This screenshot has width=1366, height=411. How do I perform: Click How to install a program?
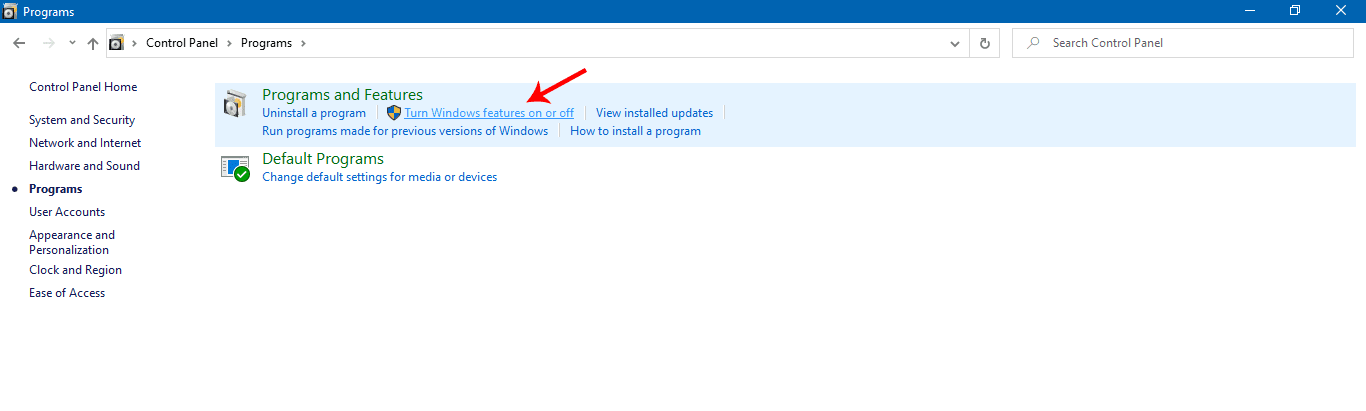point(635,131)
